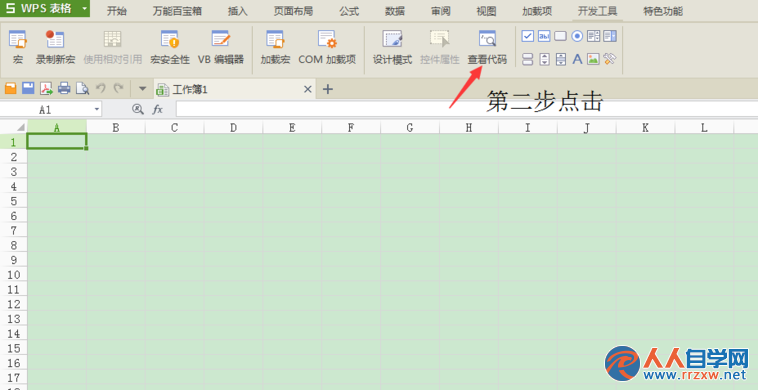Click into the formula bar input
This screenshot has height=390, width=758.
click(466, 109)
